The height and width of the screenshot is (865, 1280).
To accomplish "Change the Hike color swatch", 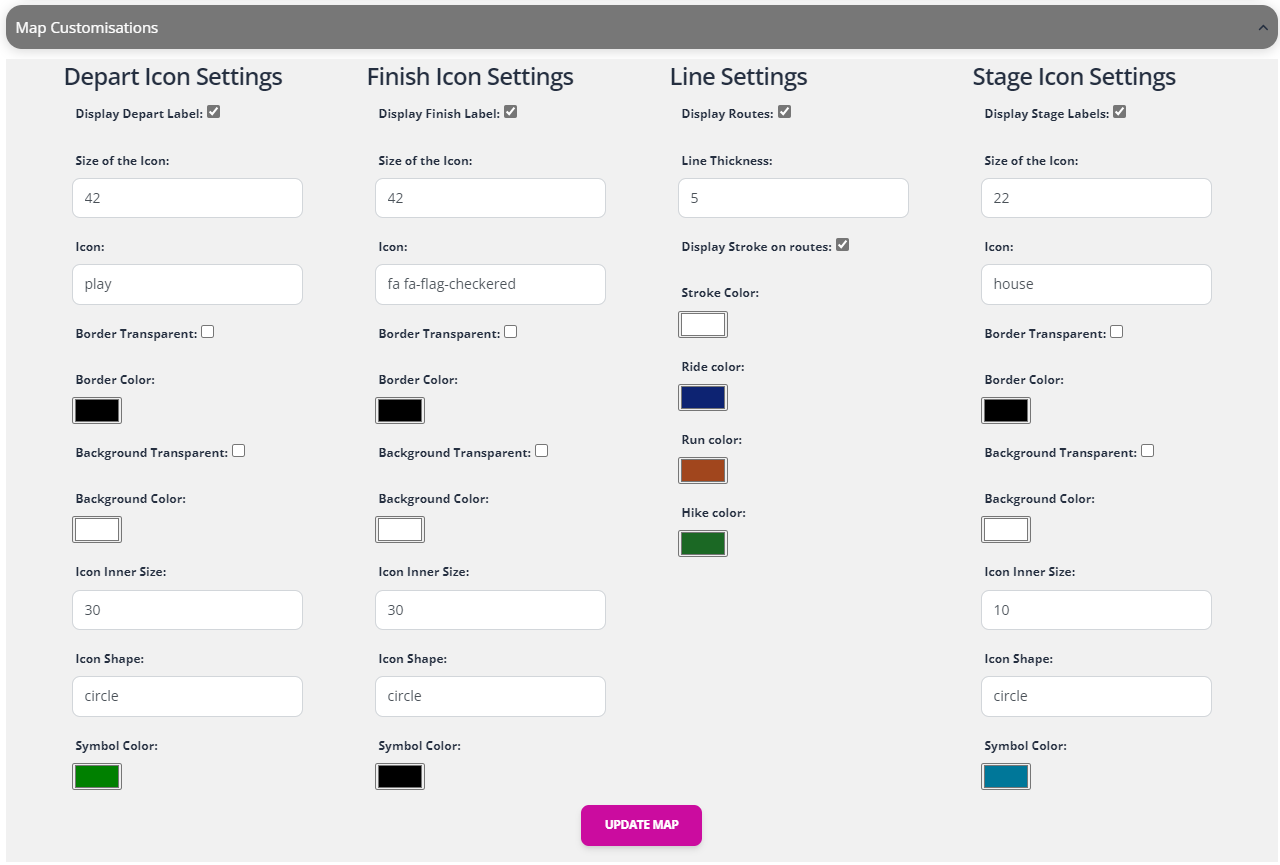I will [x=703, y=543].
